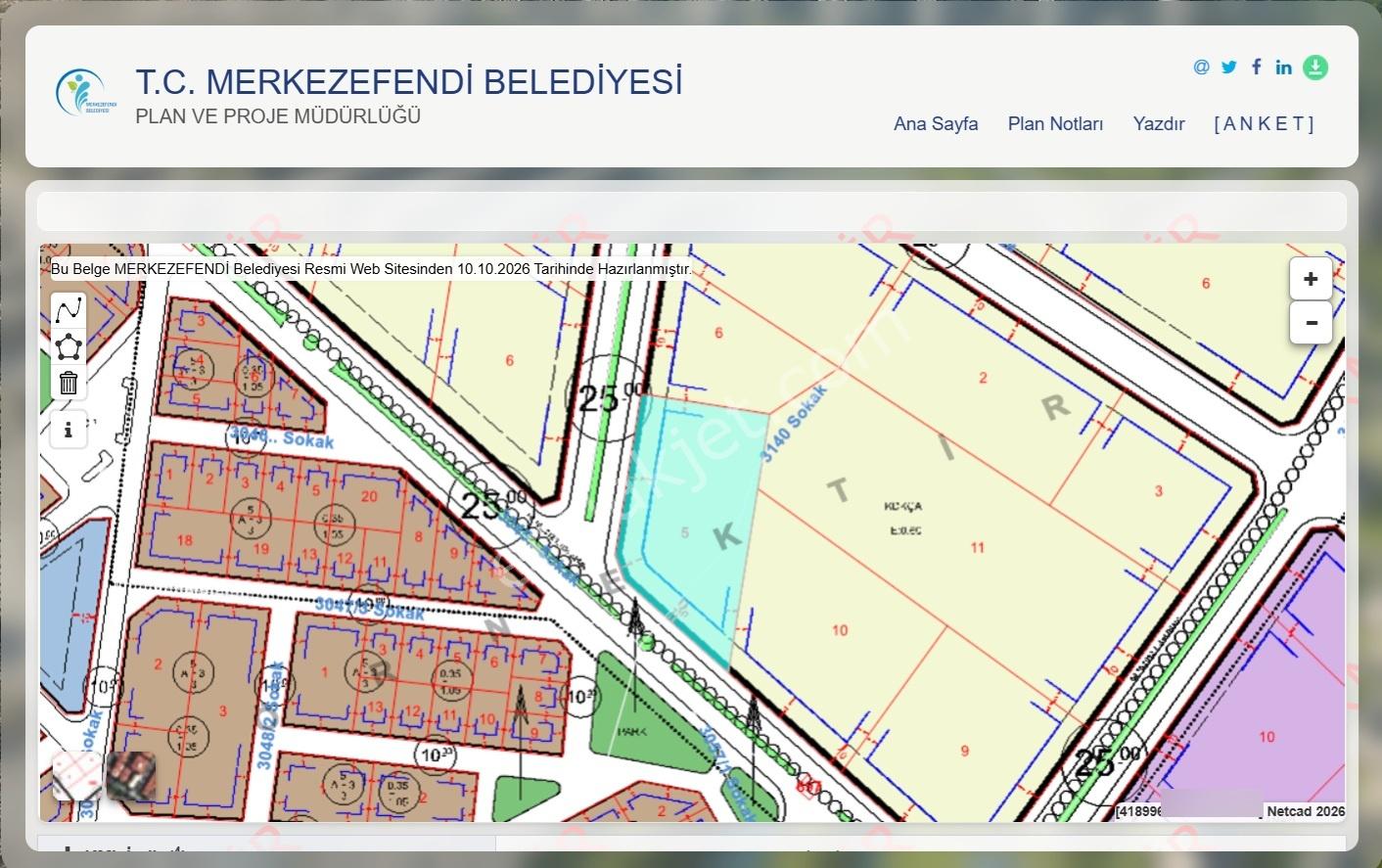Select the line measurement drawing tool
The image size is (1382, 868).
(69, 310)
